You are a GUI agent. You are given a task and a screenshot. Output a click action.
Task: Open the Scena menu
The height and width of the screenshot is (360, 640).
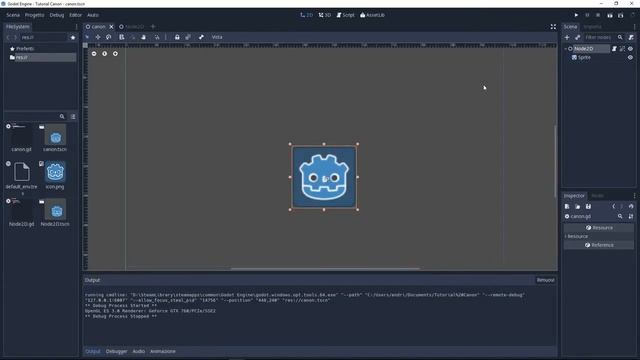(13, 15)
